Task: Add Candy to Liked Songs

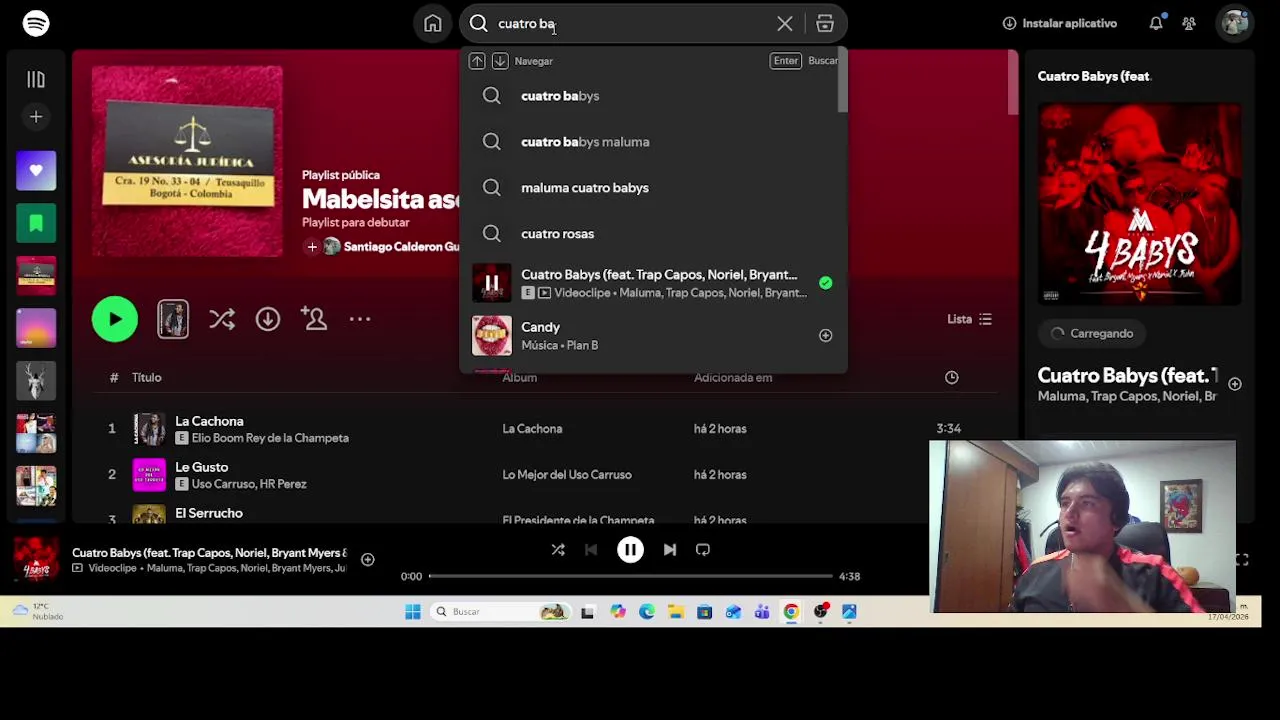Action: 825,336
